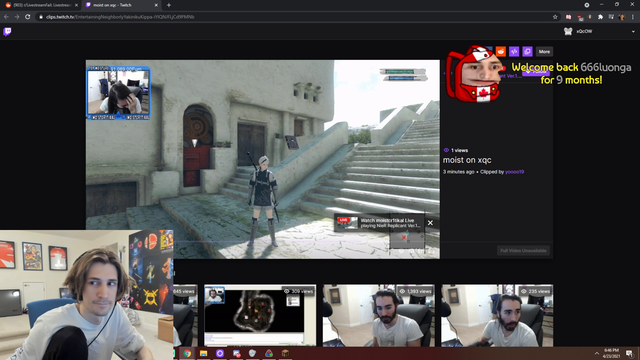Screen dimensions: 640x360
Task: Open the xQcOW account dropdown
Action: pyautogui.click(x=633, y=31)
